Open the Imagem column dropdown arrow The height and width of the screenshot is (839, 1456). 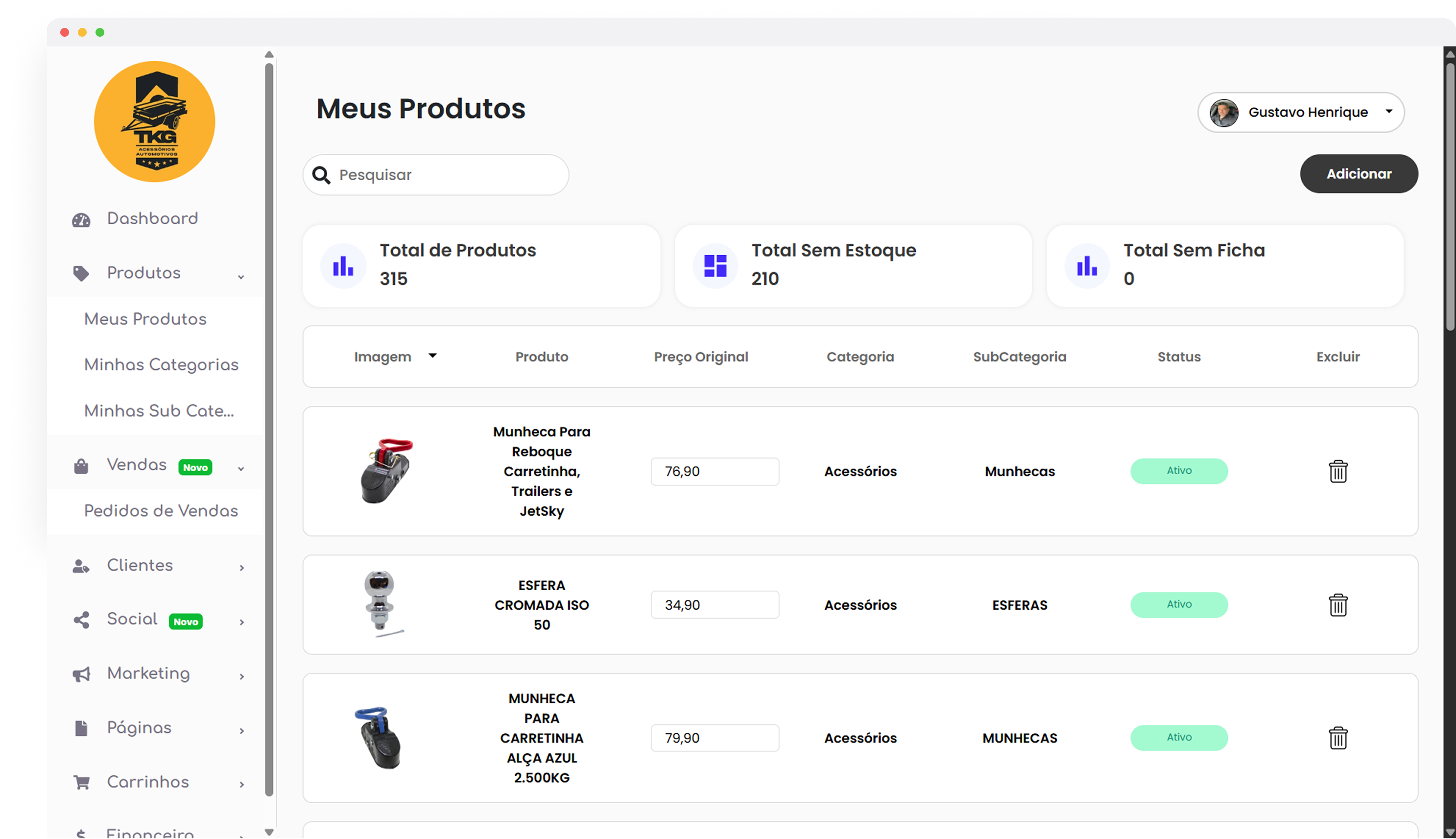tap(432, 356)
